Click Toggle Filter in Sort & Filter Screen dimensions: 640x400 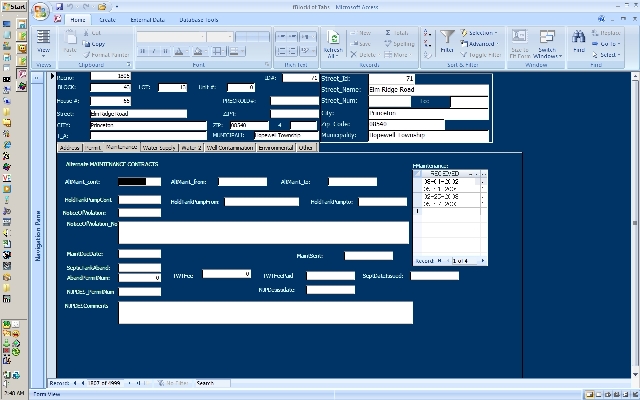tap(483, 55)
